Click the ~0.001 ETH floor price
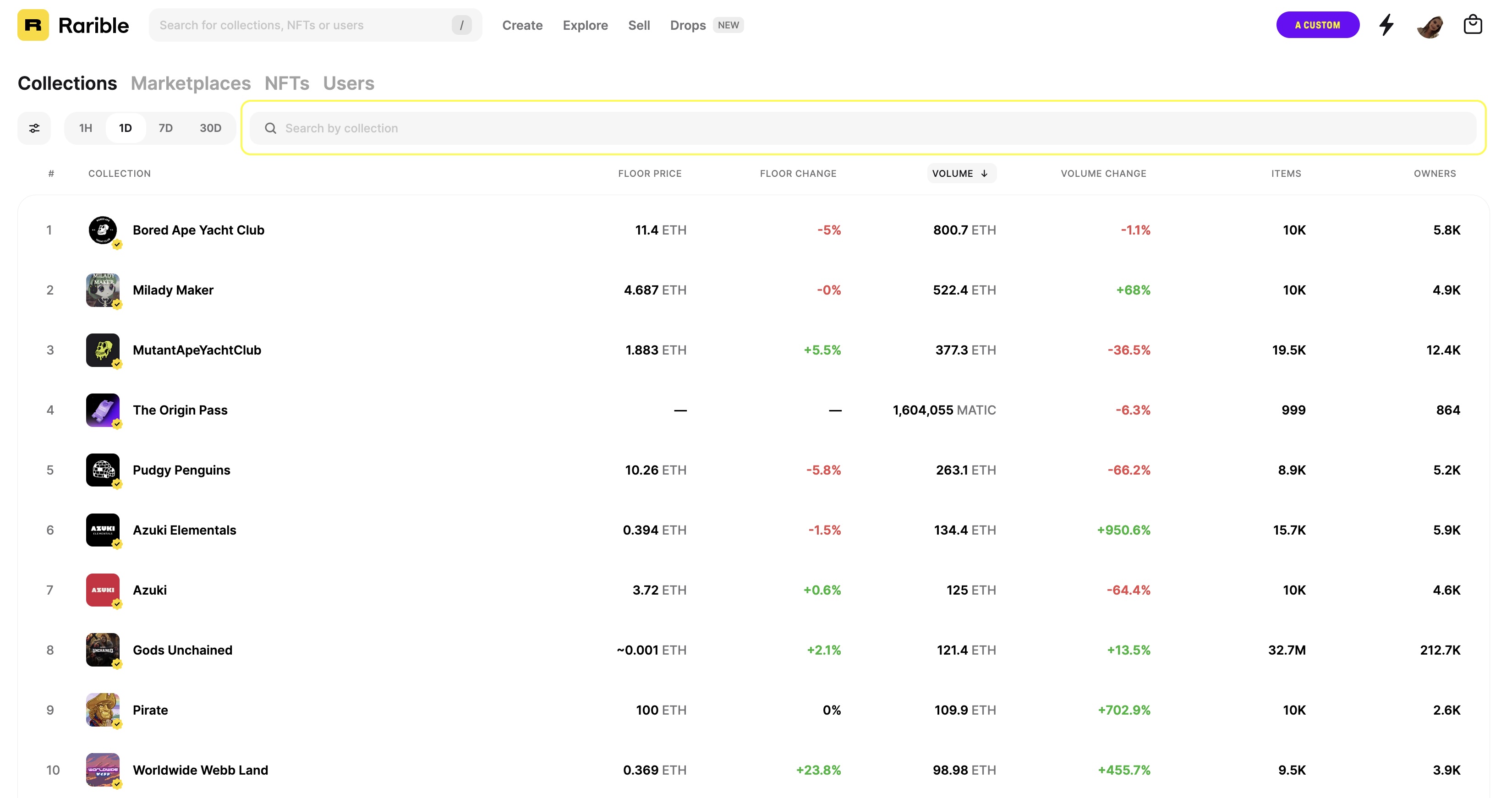The height and width of the screenshot is (798, 1512). click(652, 650)
